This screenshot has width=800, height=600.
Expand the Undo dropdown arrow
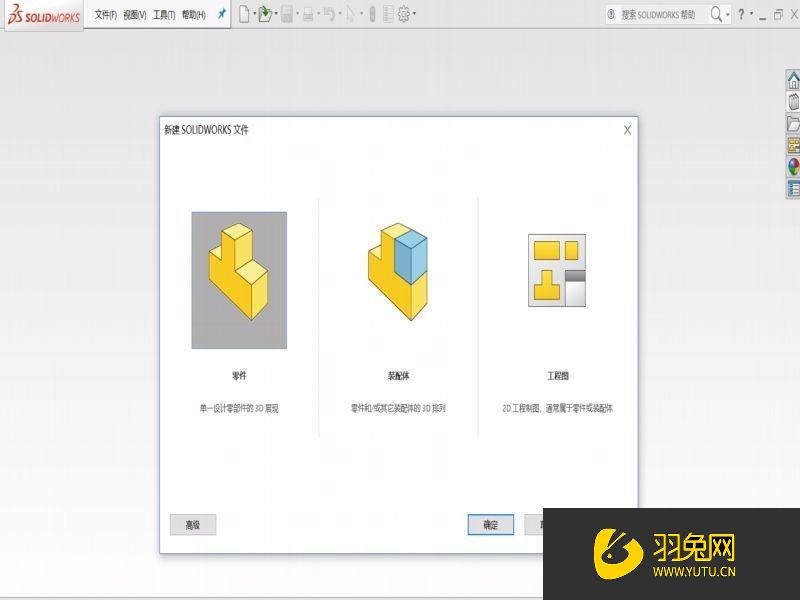coord(340,14)
